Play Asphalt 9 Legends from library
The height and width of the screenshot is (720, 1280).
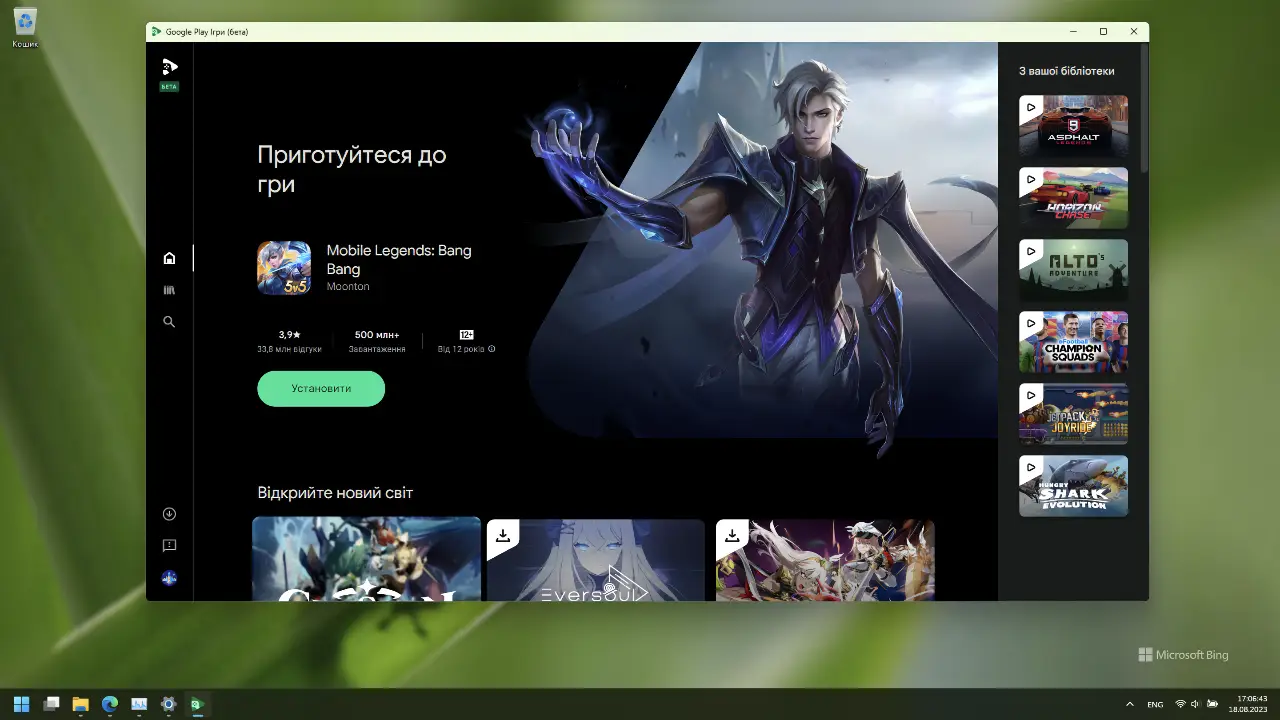point(1073,125)
